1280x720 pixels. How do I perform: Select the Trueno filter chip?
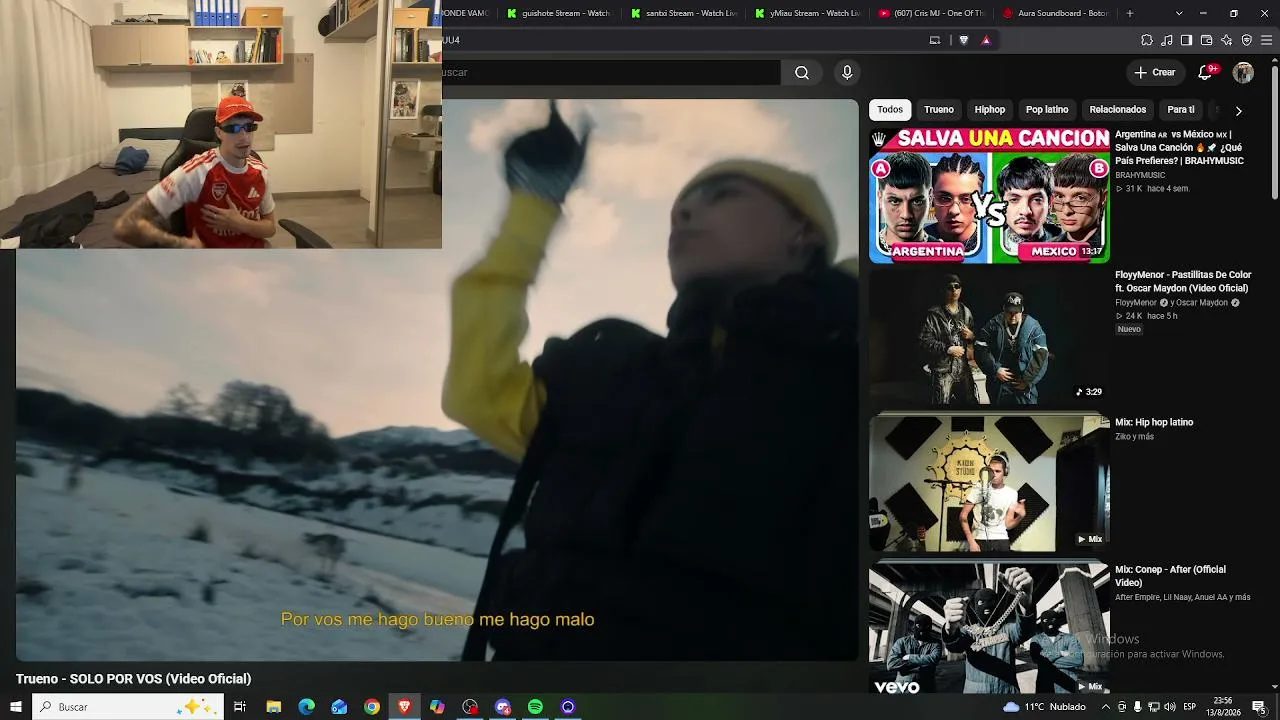pyautogui.click(x=939, y=110)
